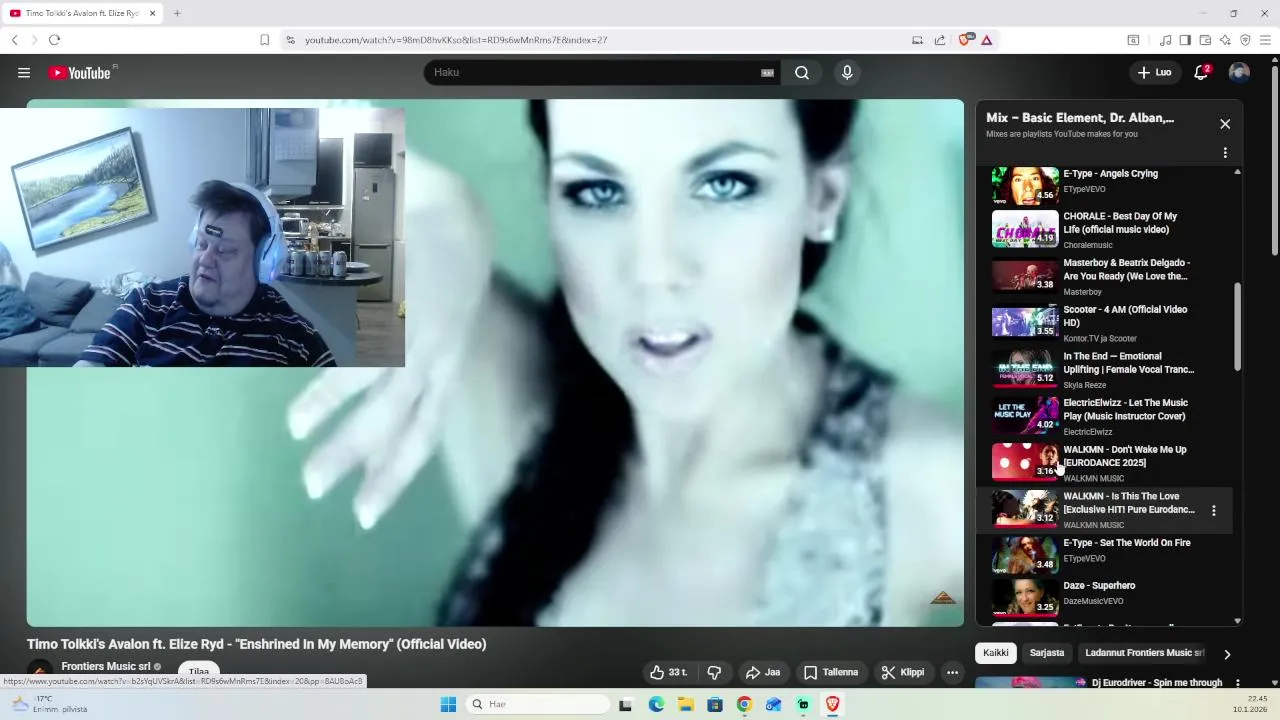The height and width of the screenshot is (720, 1280).
Task: Go to the YouTube home logo
Action: [79, 72]
